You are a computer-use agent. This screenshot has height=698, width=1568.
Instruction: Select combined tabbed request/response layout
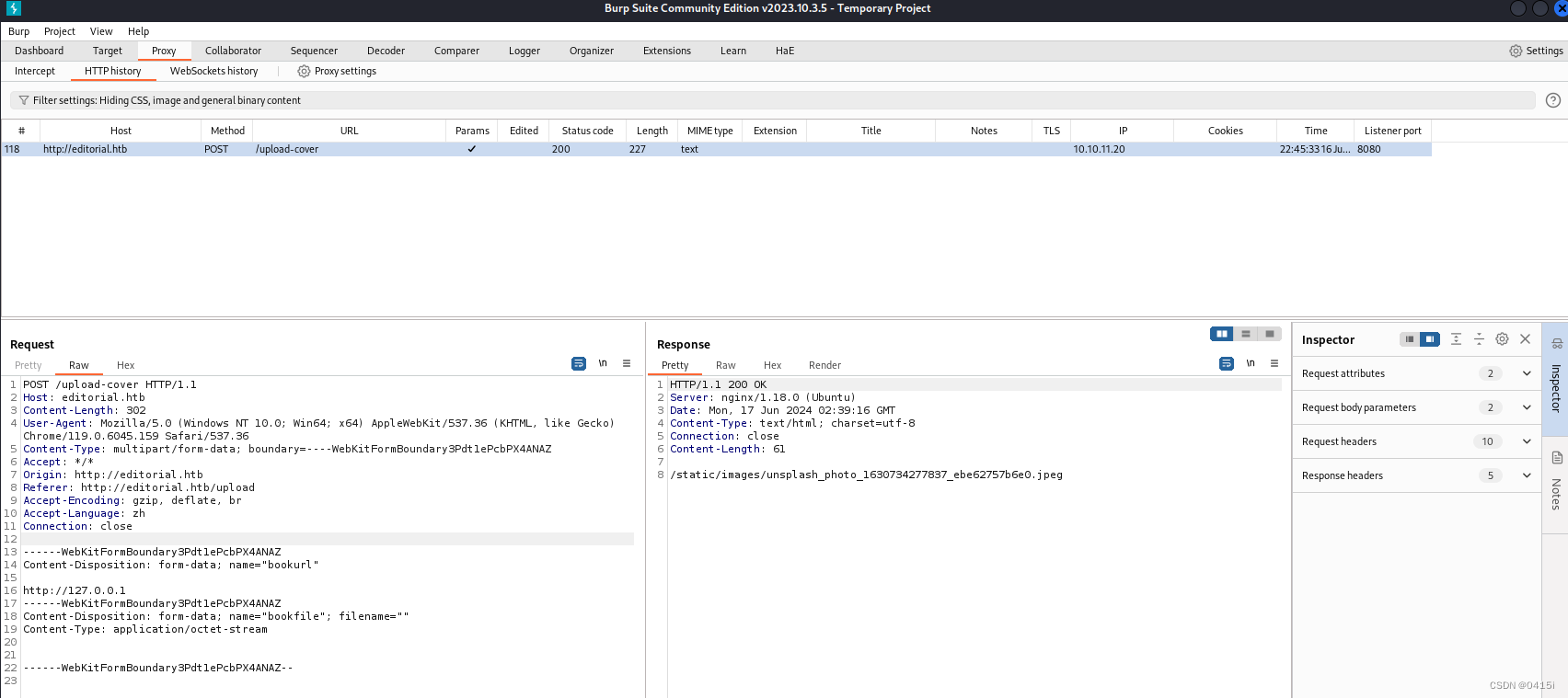point(1270,334)
